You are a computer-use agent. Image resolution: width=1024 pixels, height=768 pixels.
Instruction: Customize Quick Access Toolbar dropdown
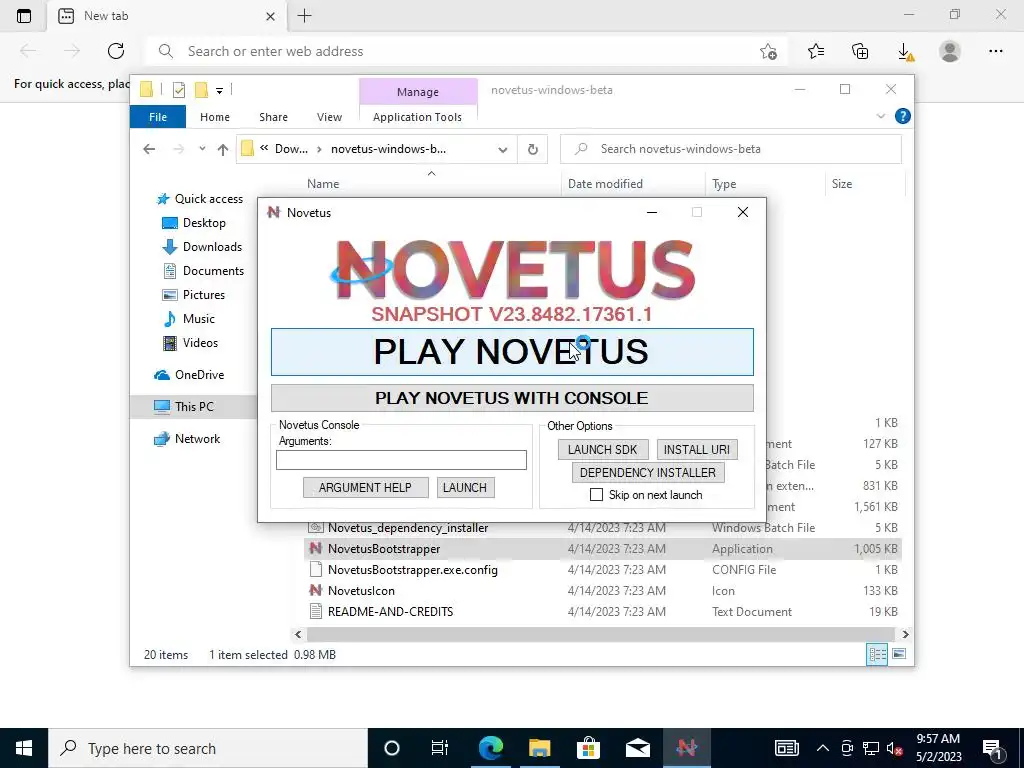219,91
